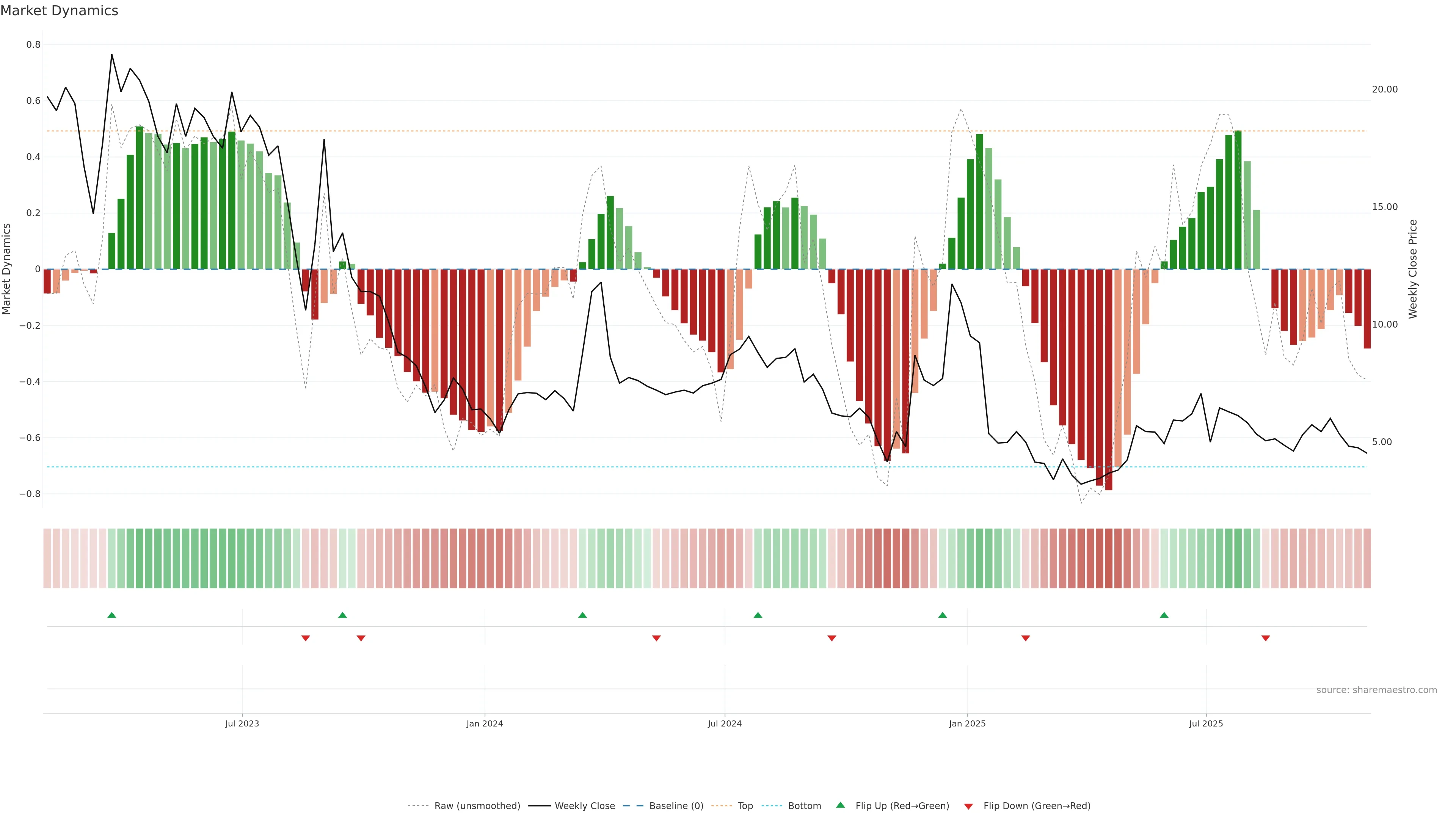Screen dimensions: 1456x819
Task: Click the Bottom legend label
Action: click(x=804, y=806)
